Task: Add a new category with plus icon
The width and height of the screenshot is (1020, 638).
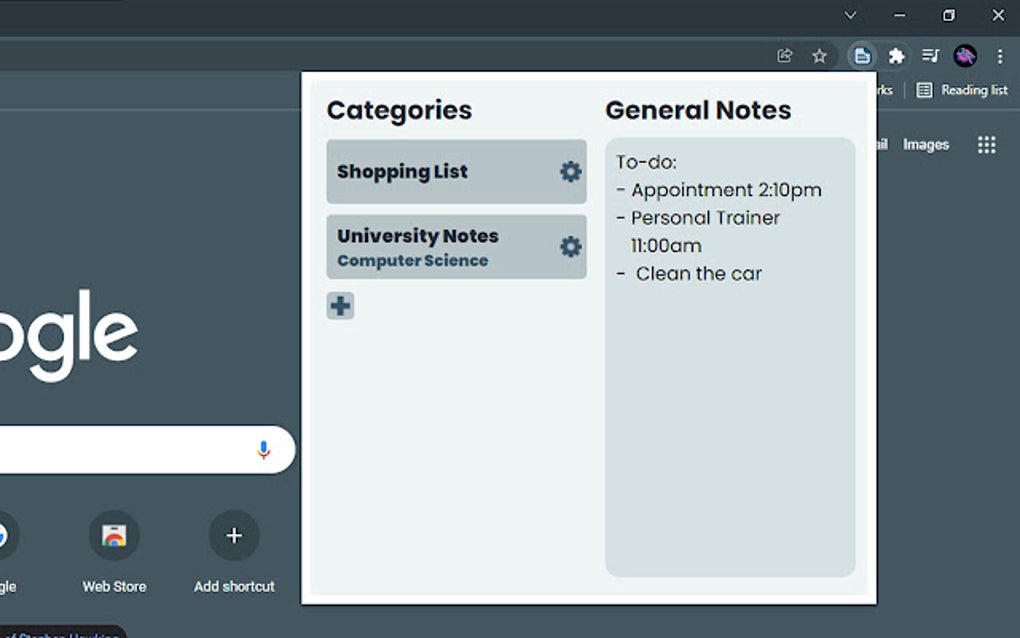Action: [340, 306]
